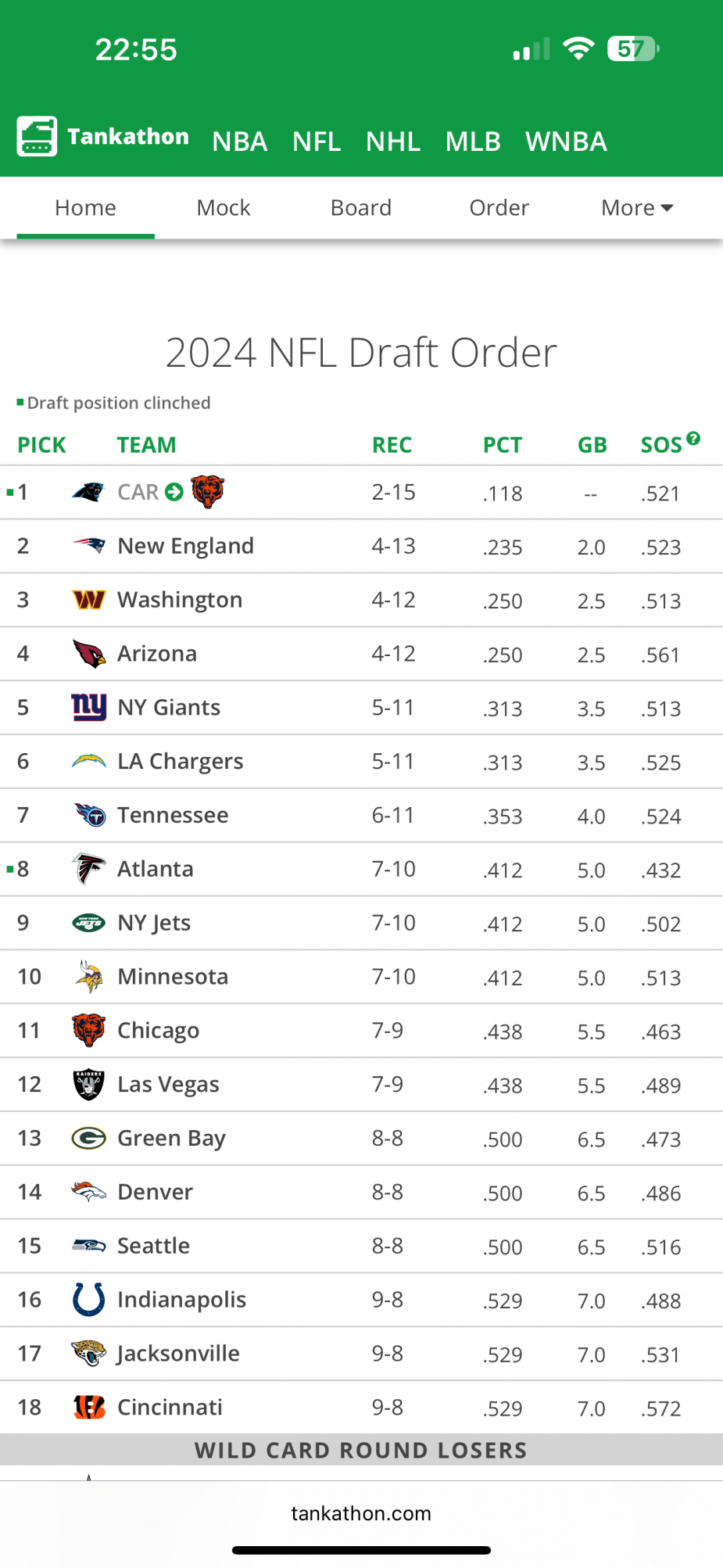
Task: Tap the New England Patriots logo
Action: pos(88,546)
